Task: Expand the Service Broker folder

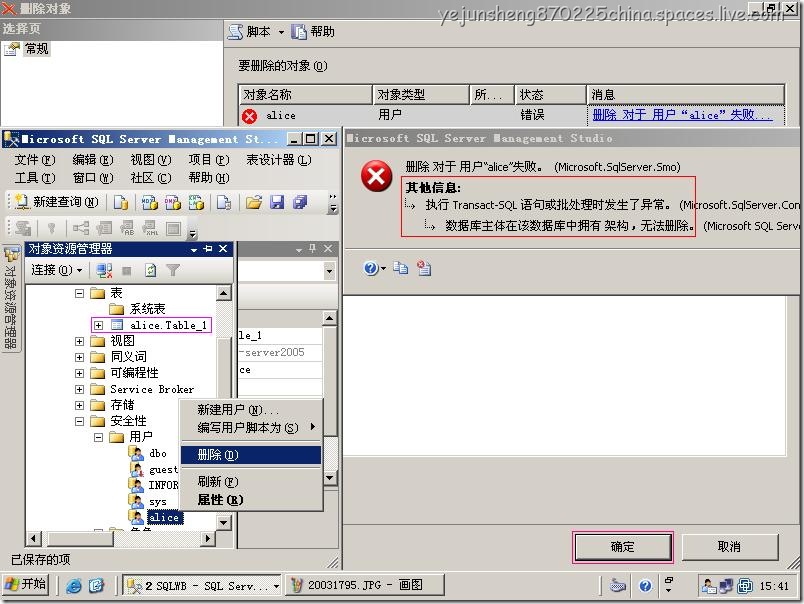Action: 79,389
